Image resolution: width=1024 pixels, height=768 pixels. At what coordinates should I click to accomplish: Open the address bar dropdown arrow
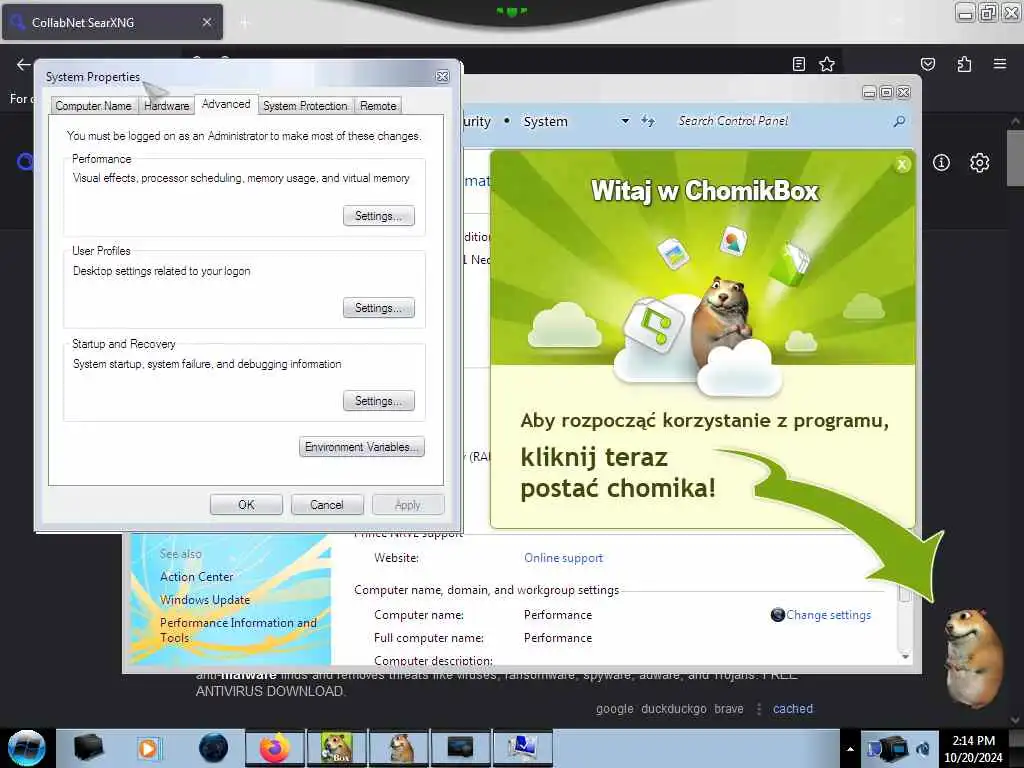(625, 121)
